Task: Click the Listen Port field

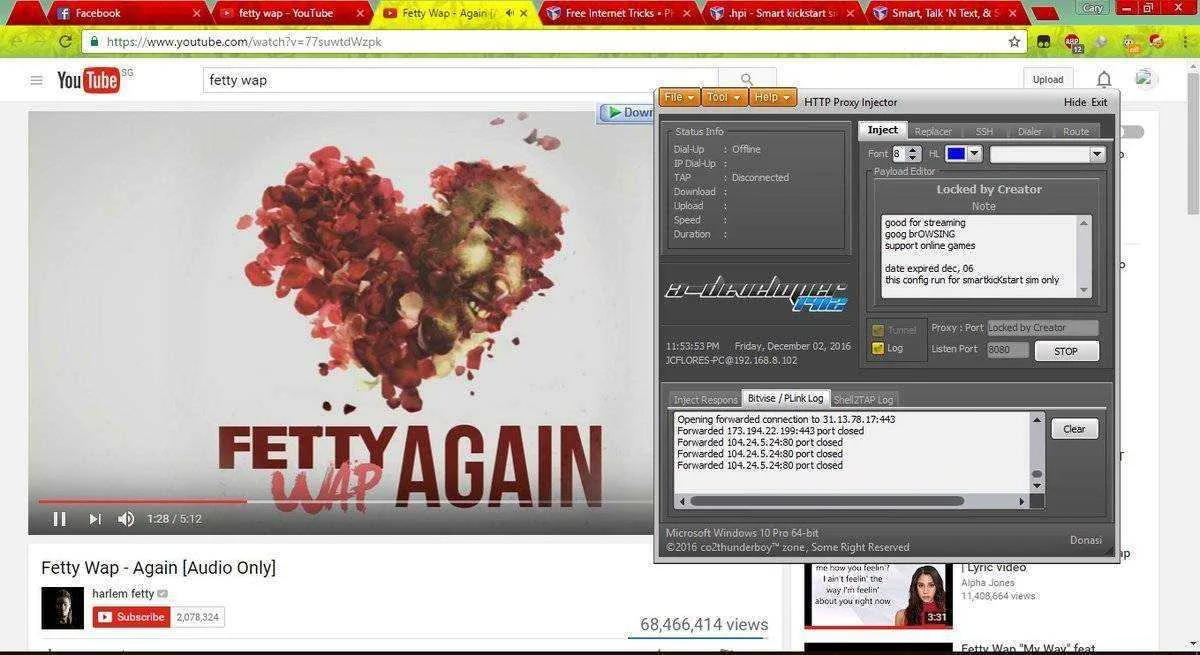Action: [x=1008, y=350]
